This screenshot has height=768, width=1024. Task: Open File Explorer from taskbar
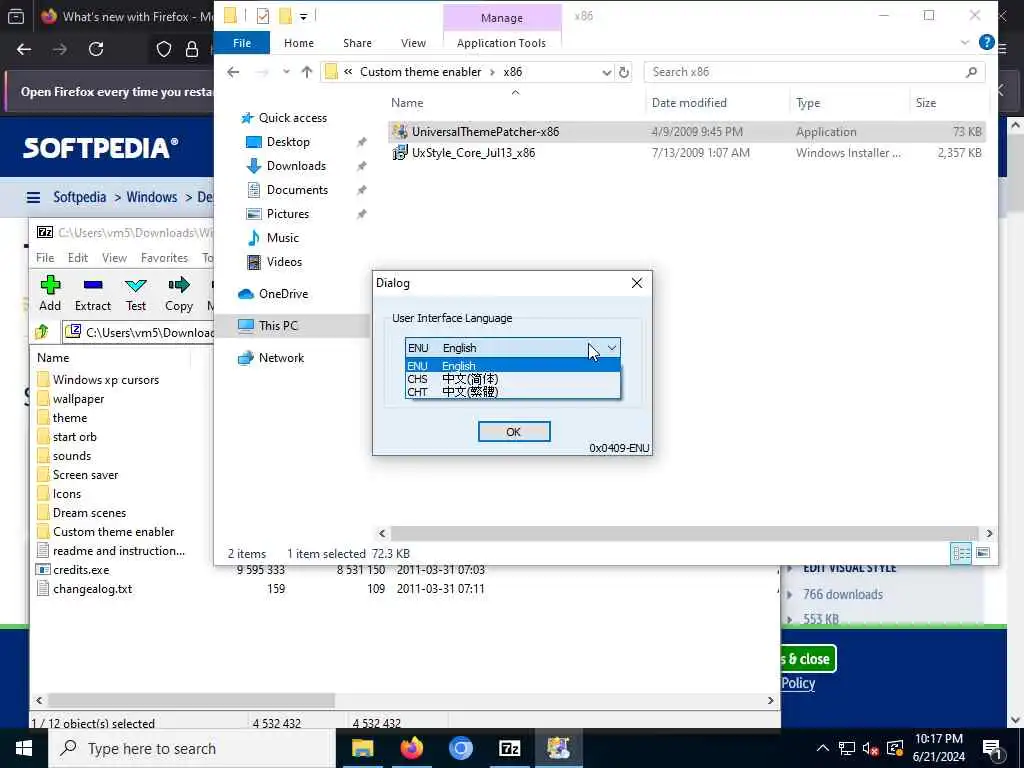click(362, 748)
